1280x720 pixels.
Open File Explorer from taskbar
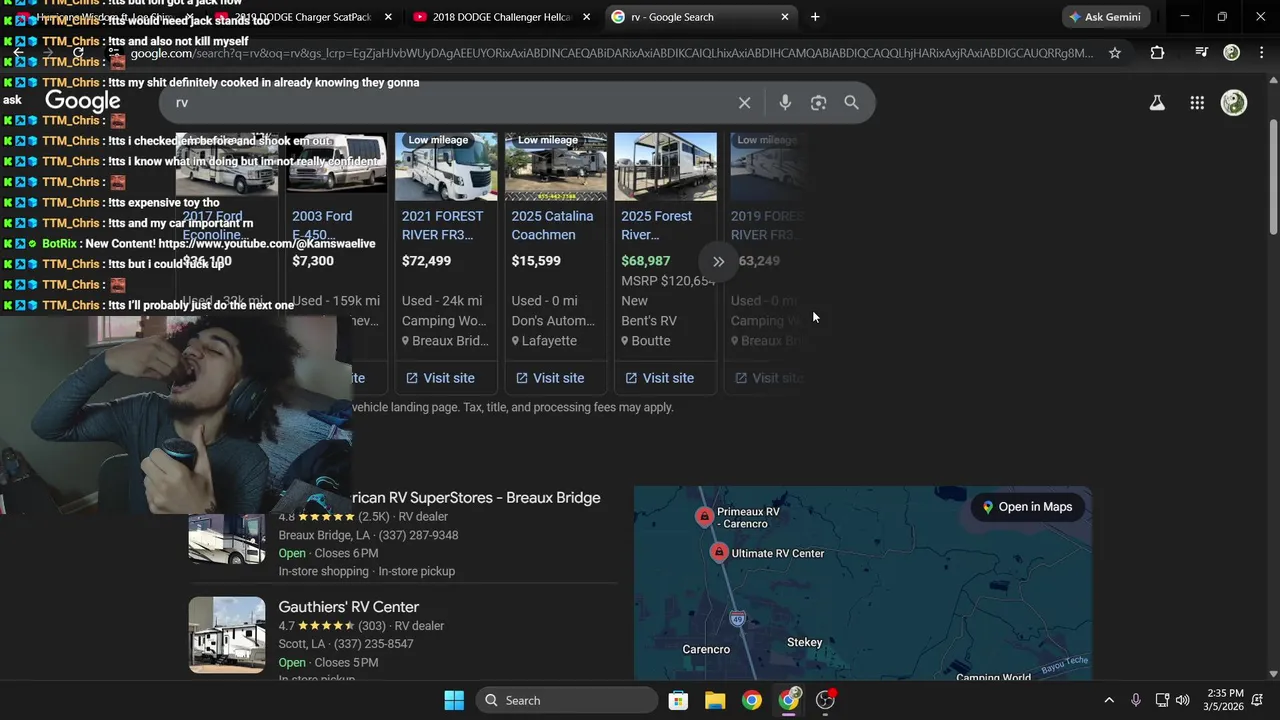click(715, 700)
